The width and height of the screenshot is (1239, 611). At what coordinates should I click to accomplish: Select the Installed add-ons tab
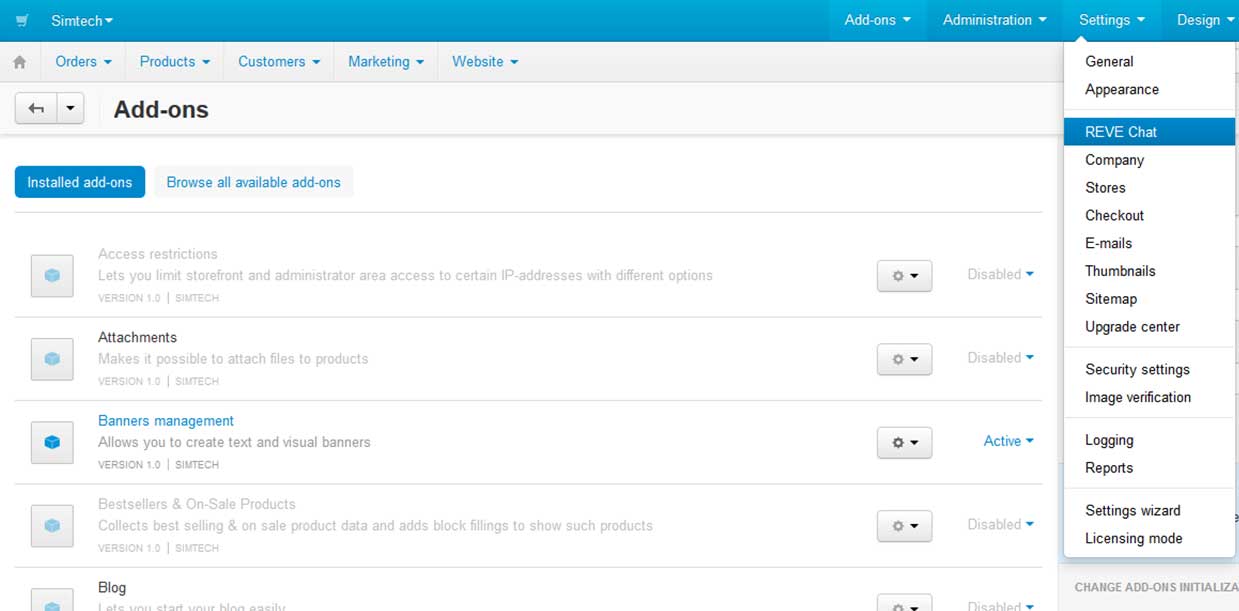coord(80,182)
